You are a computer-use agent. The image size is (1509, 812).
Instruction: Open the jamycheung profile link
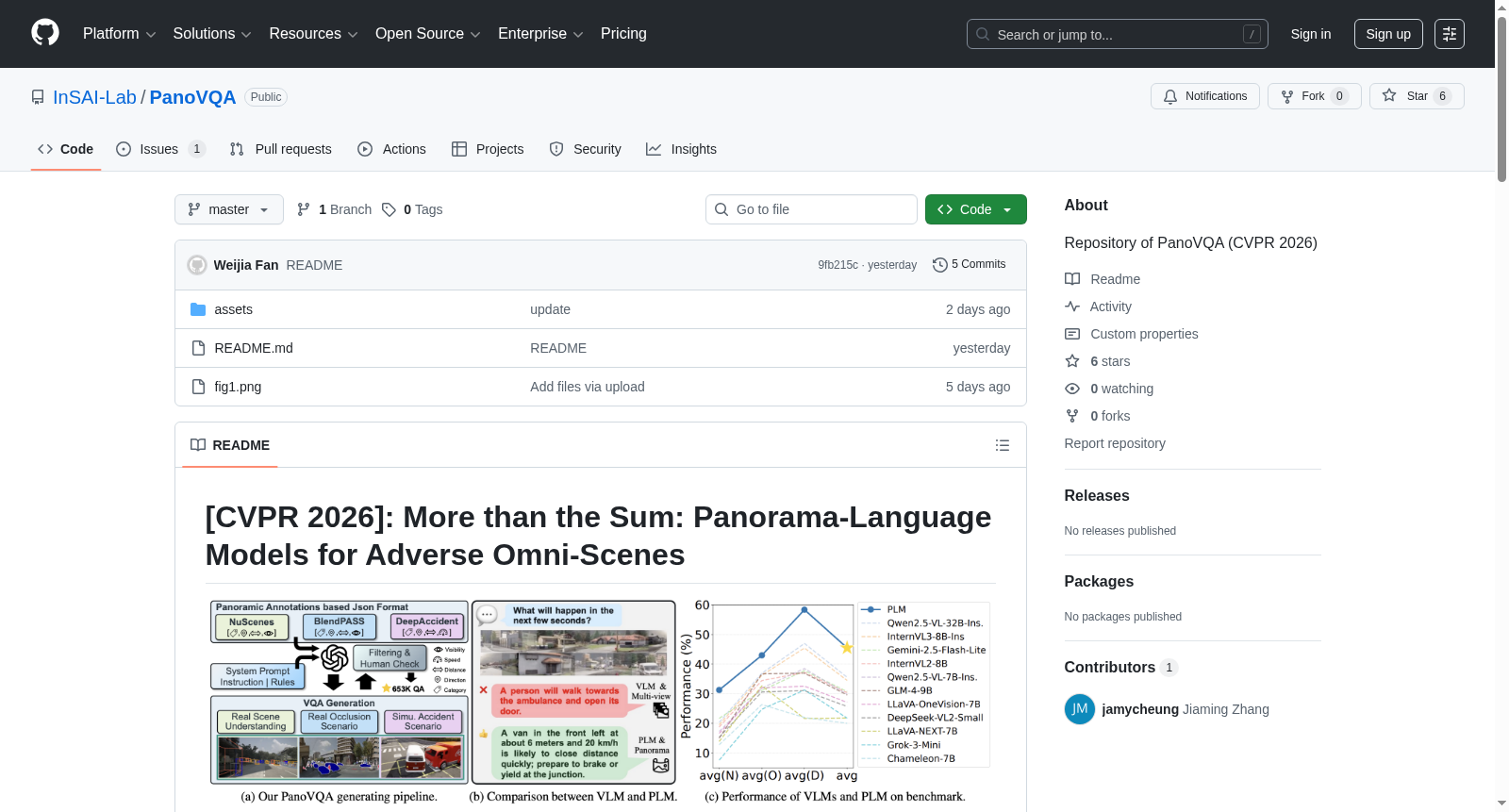pyautogui.click(x=1140, y=709)
